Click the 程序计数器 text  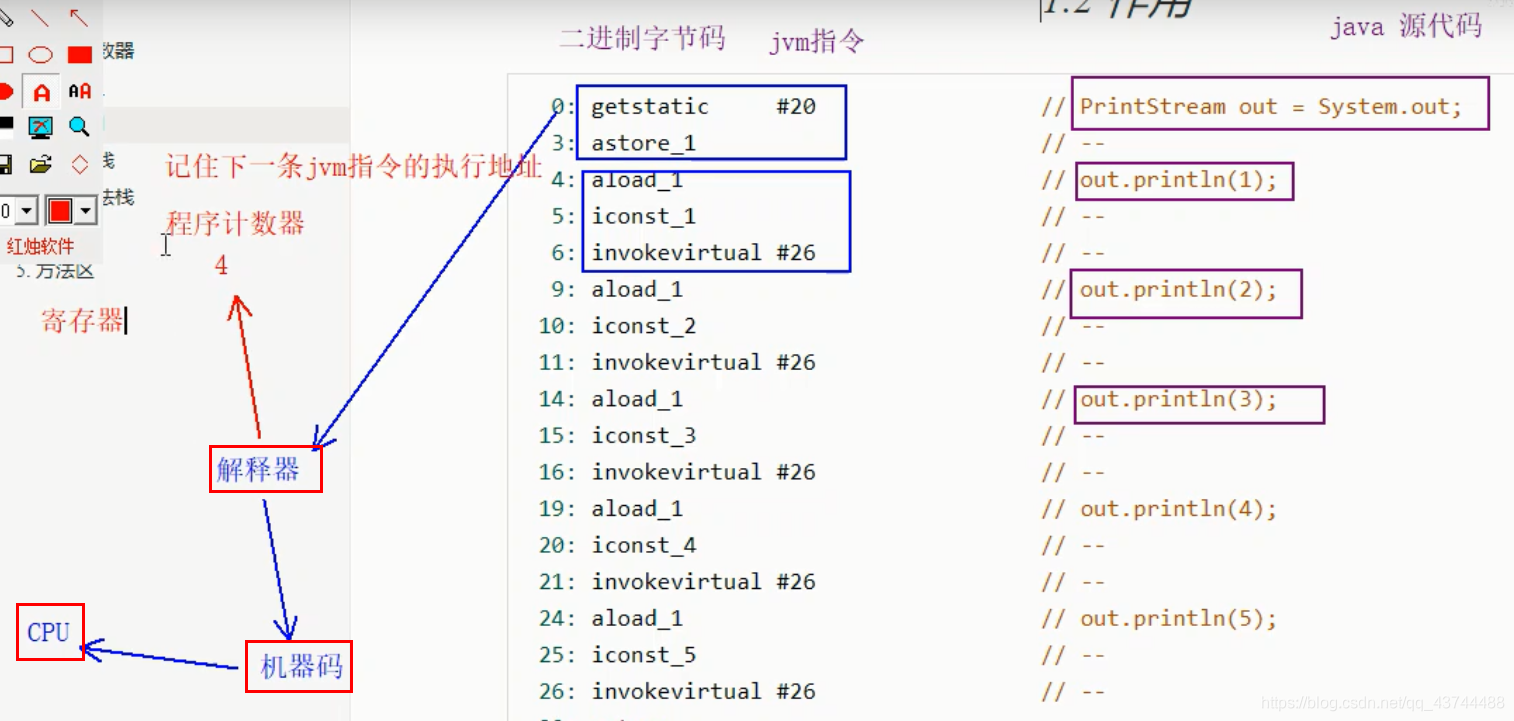pos(236,223)
